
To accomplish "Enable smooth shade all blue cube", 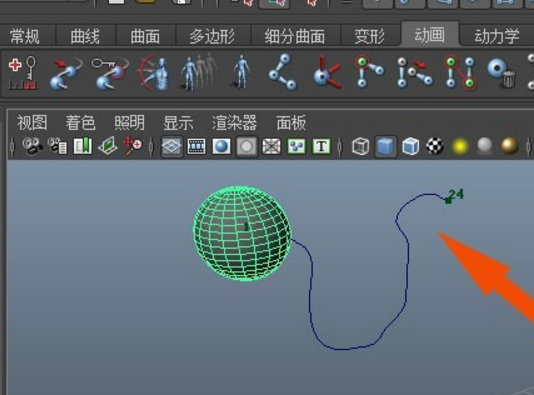I will click(385, 147).
